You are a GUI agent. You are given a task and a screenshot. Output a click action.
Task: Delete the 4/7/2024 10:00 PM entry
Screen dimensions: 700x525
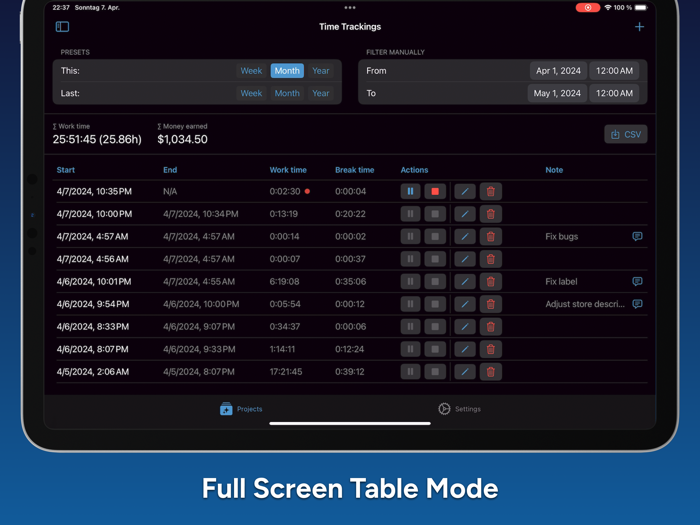pyautogui.click(x=491, y=214)
